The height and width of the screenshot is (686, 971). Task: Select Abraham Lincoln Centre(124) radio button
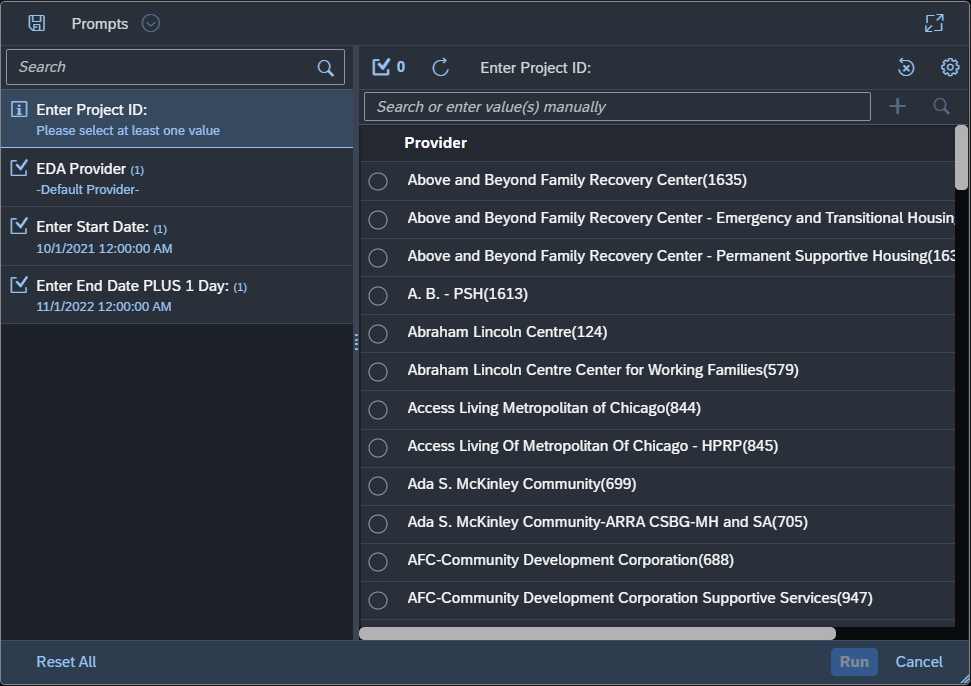(x=378, y=333)
